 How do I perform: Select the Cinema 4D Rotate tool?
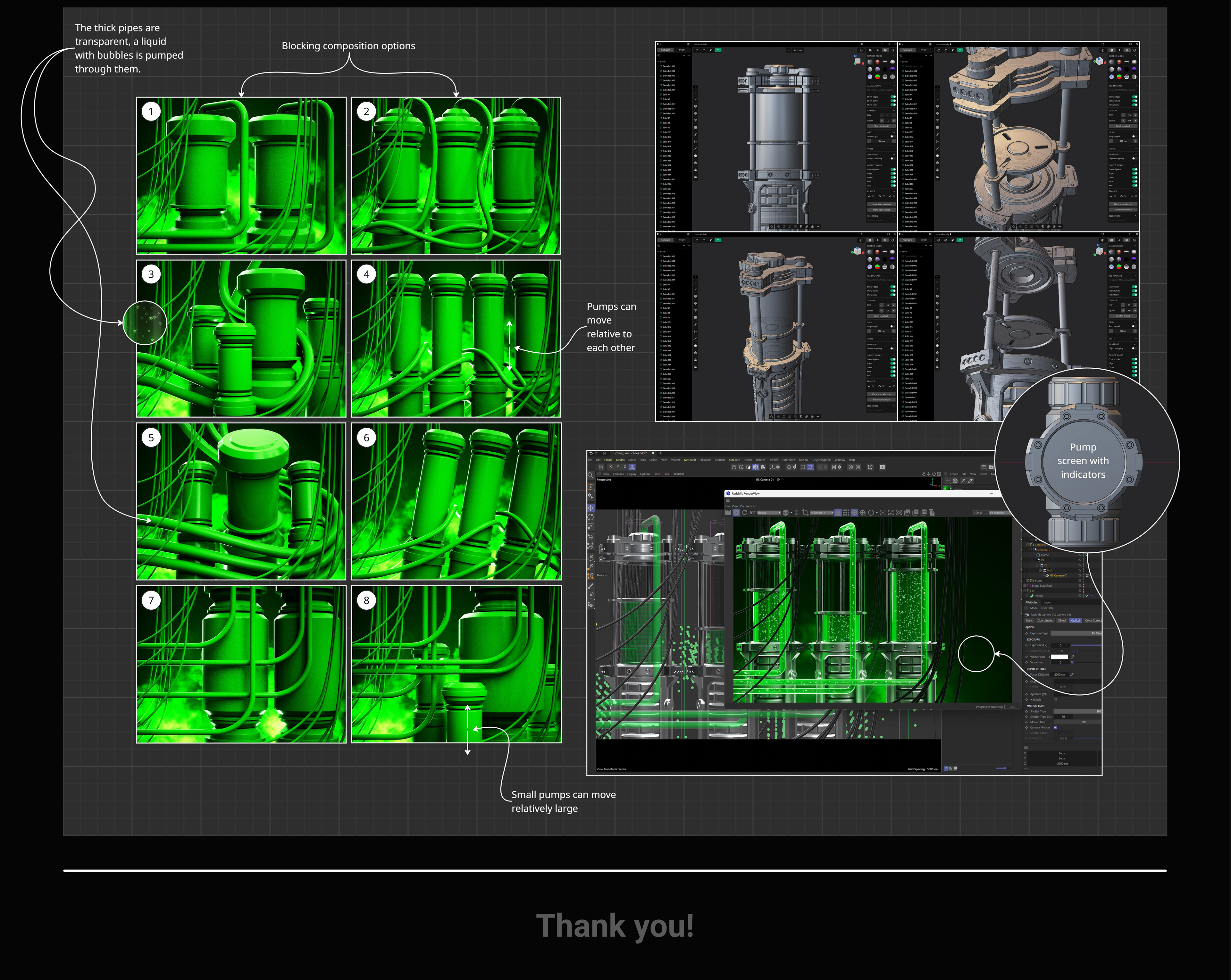point(591,517)
